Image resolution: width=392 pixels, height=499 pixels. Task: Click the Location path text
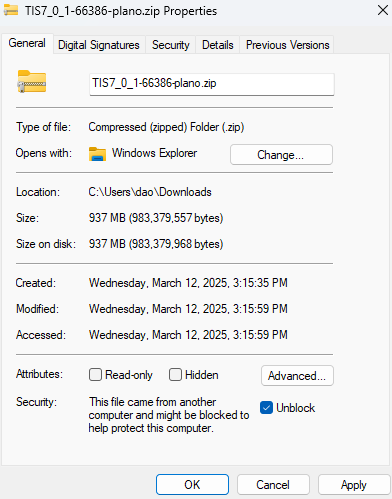(x=150, y=192)
